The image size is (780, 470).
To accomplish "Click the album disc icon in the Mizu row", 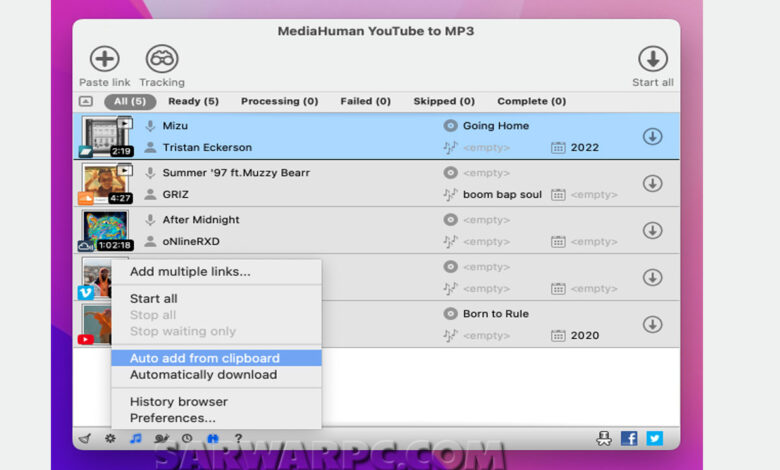I will click(x=450, y=126).
